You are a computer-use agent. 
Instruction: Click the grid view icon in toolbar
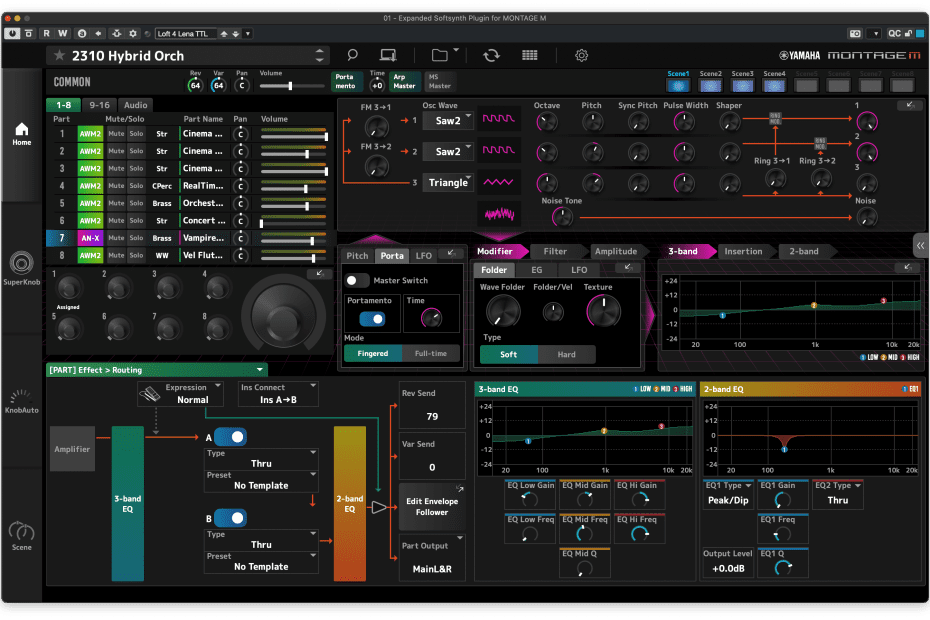529,55
